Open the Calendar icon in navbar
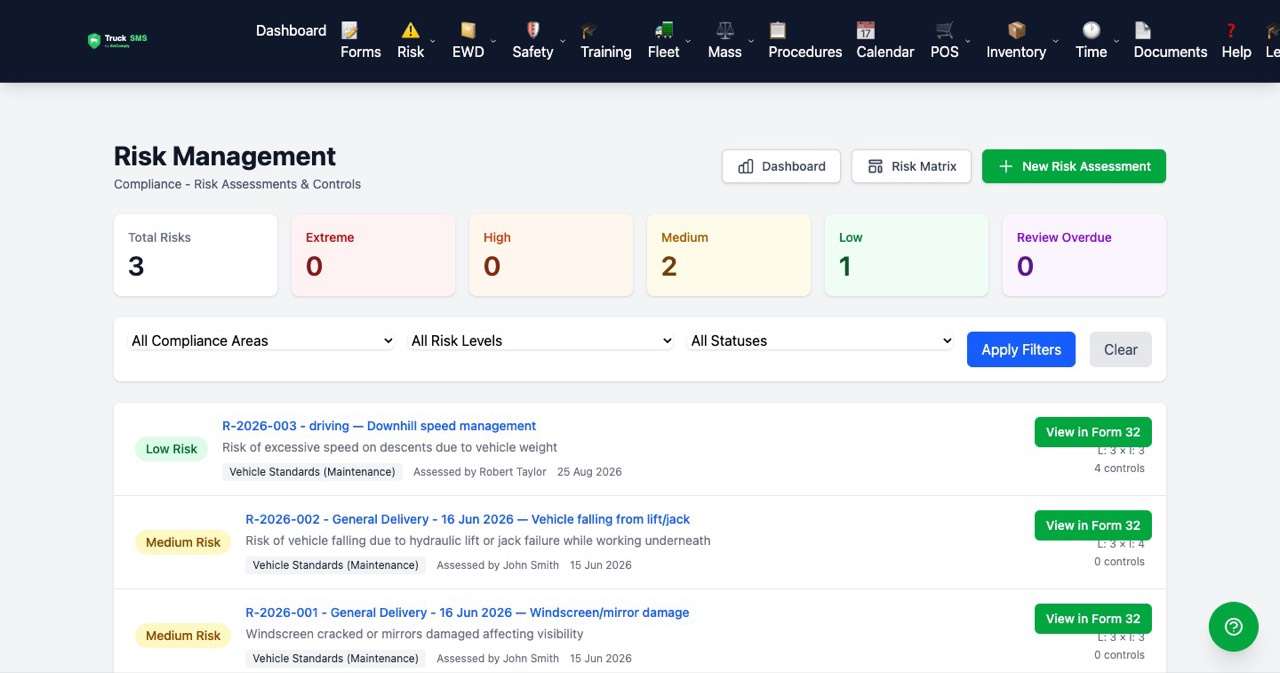This screenshot has width=1280, height=673. (x=866, y=31)
